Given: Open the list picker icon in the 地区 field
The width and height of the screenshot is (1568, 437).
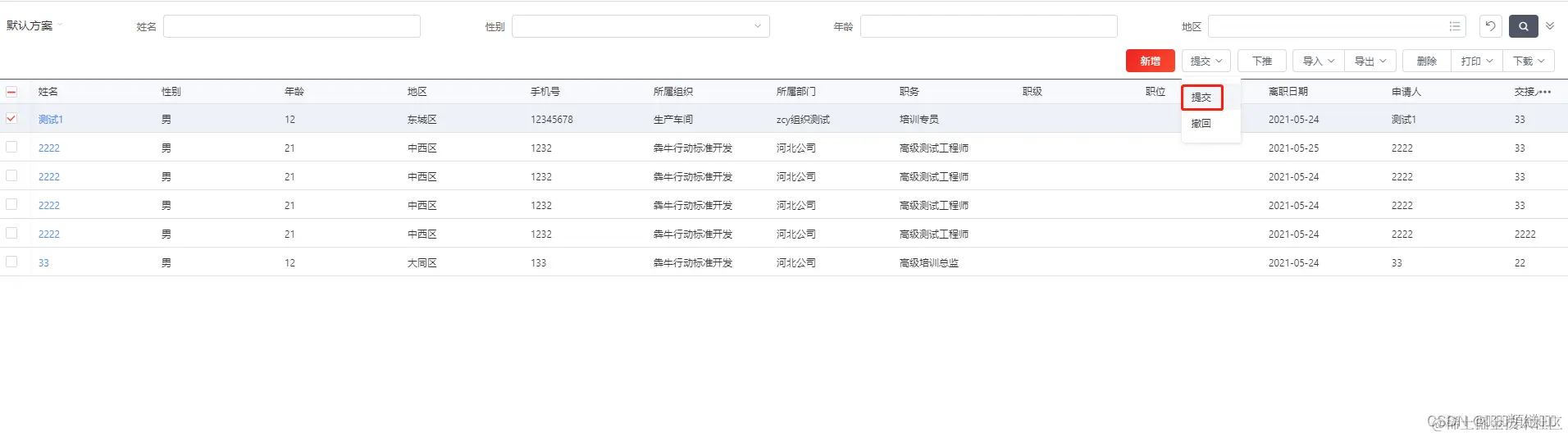Looking at the screenshot, I should pyautogui.click(x=1455, y=26).
